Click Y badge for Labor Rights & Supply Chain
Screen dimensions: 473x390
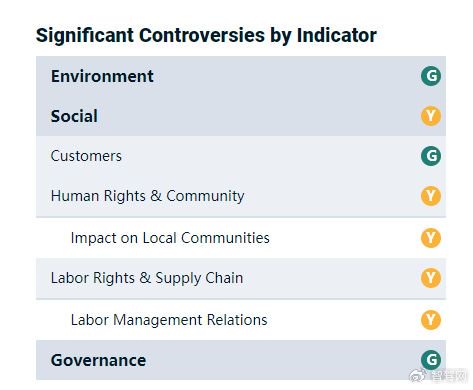coord(431,278)
